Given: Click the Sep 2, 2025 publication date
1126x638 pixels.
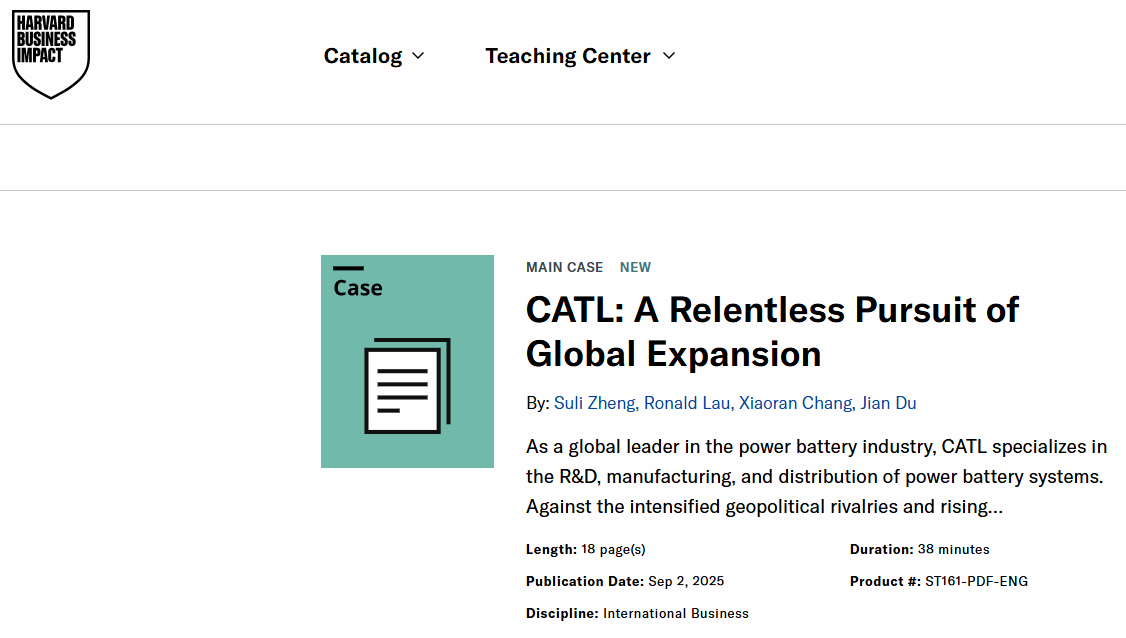Looking at the screenshot, I should coord(686,581).
